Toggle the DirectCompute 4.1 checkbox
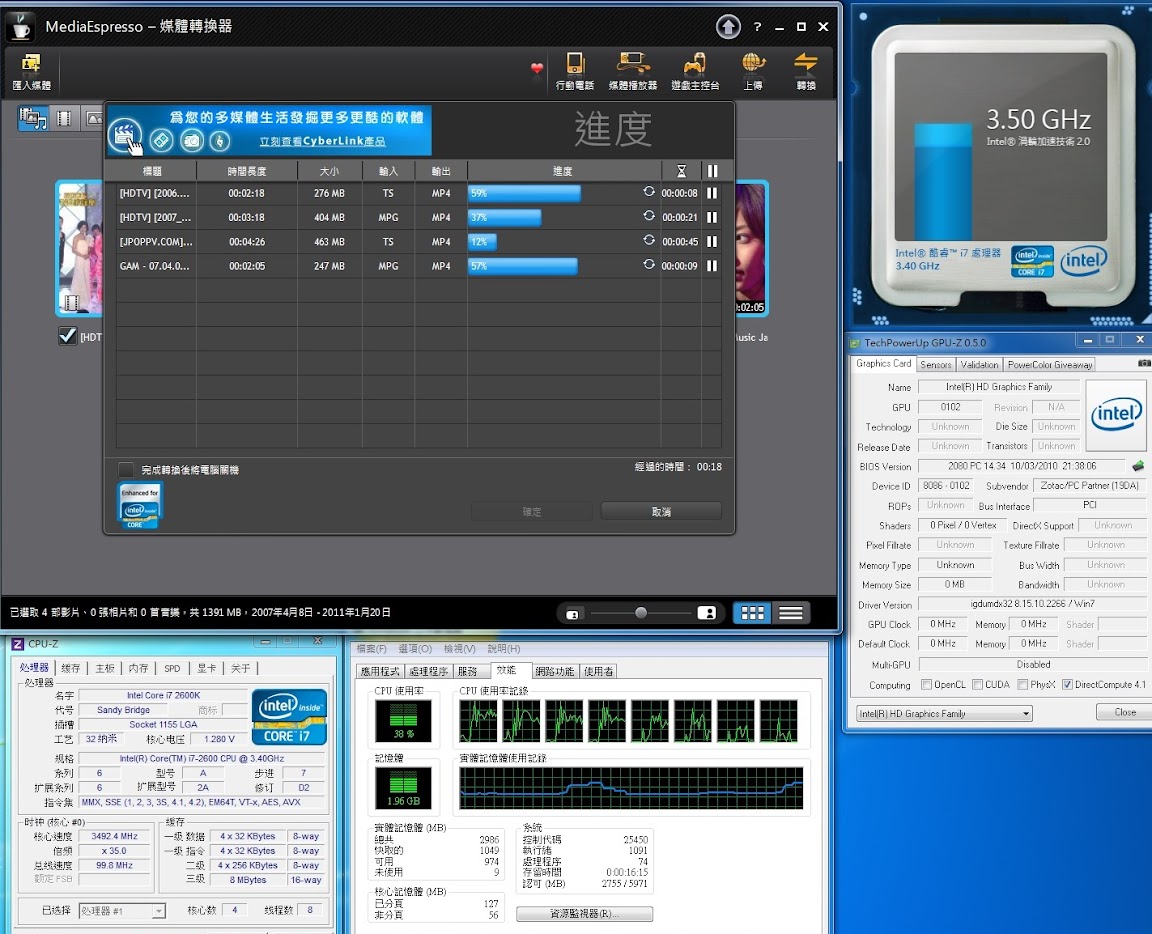 (x=1067, y=685)
